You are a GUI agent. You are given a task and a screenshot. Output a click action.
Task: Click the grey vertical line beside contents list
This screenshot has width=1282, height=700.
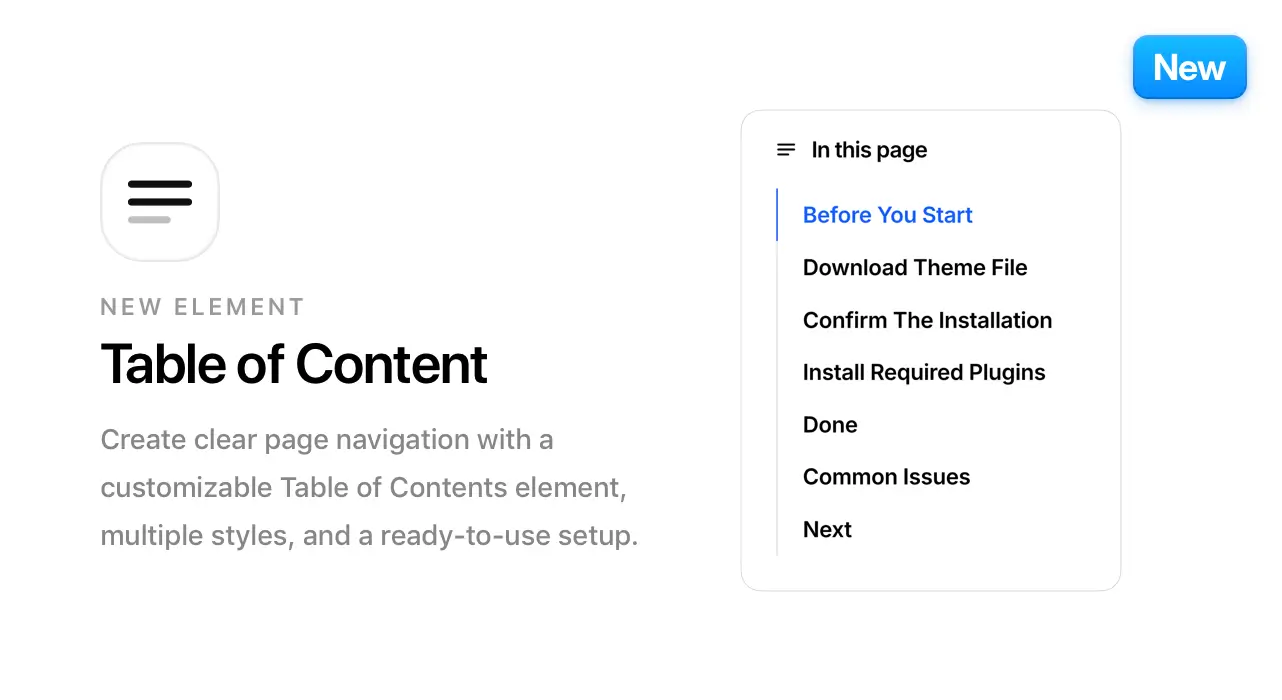(x=777, y=398)
